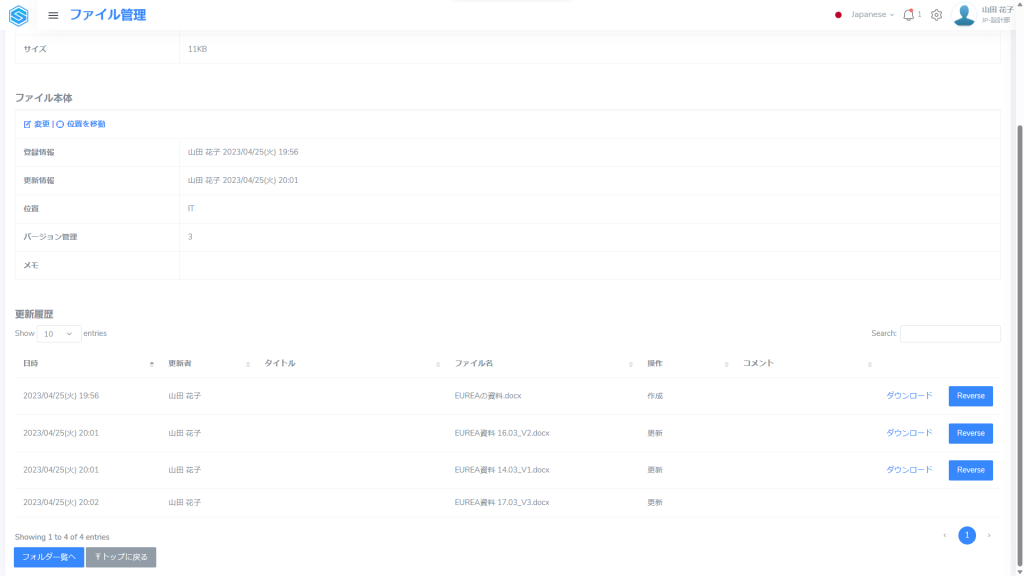Click フォルダ一覧へ button
The width and height of the screenshot is (1024, 576).
point(49,557)
